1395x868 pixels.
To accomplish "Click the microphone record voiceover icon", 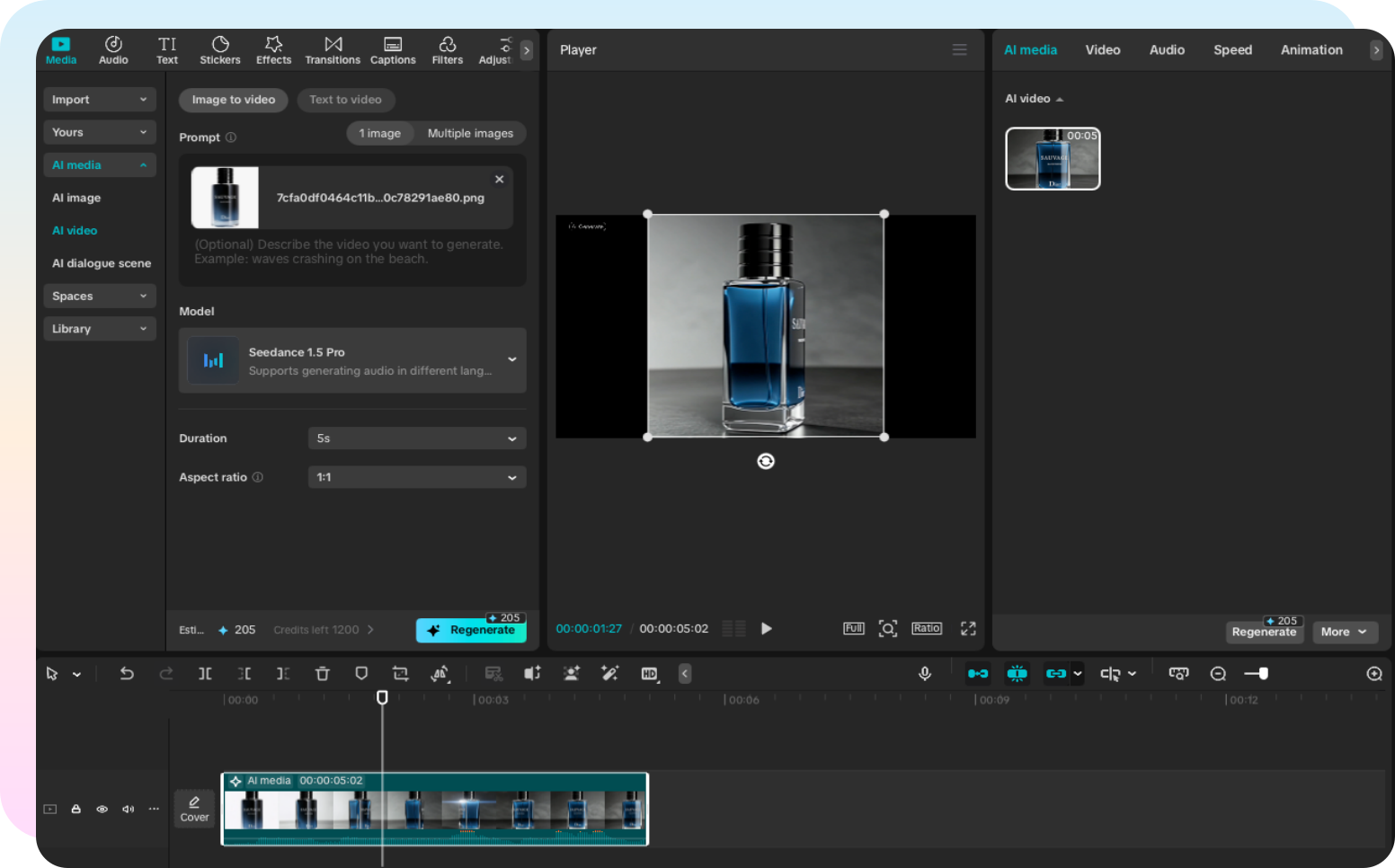I will click(x=925, y=674).
